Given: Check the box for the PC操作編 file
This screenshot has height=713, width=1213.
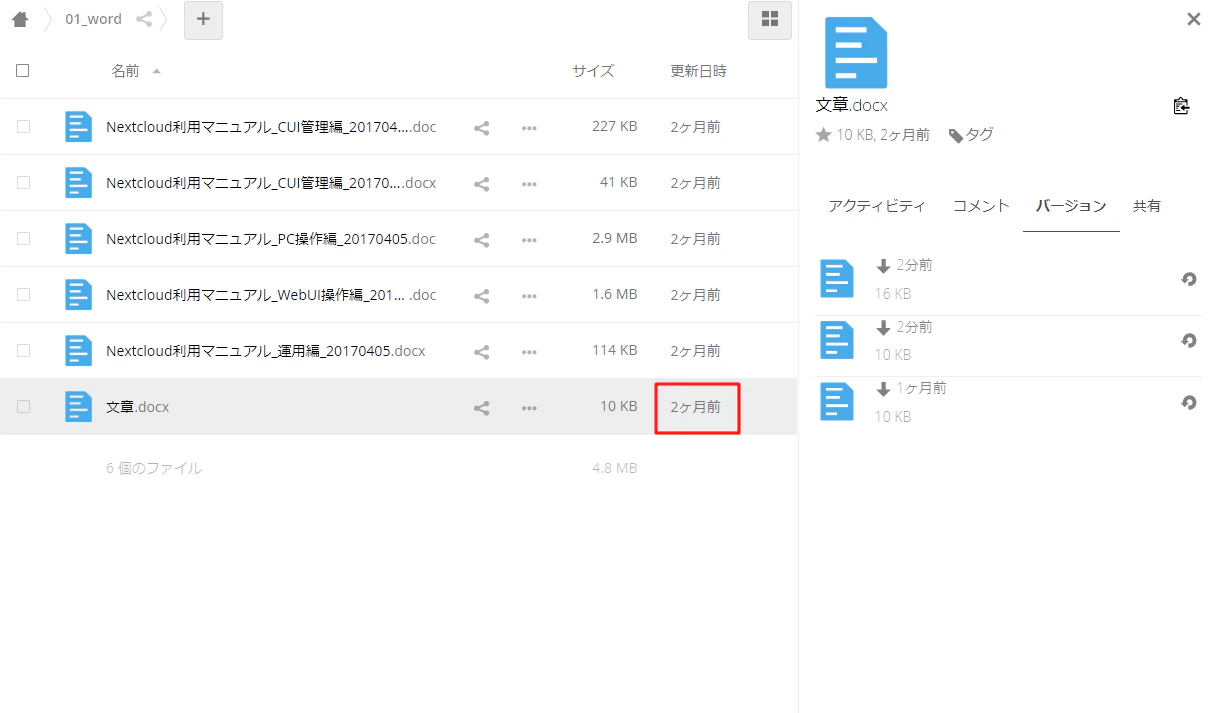Looking at the screenshot, I should [23, 239].
